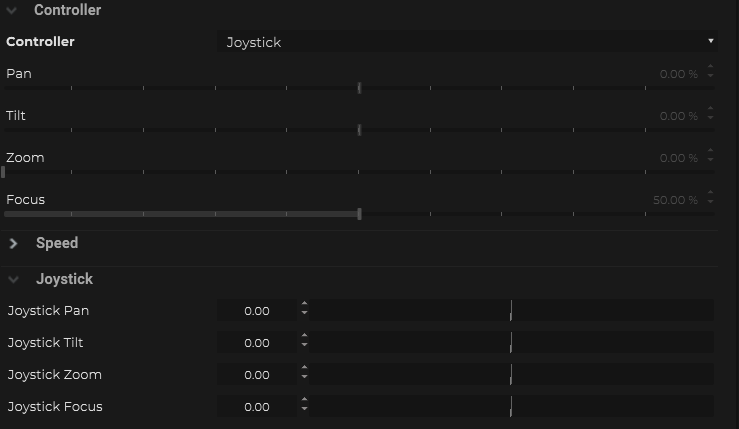
Task: Click the Pan percentage value field
Action: [678, 74]
